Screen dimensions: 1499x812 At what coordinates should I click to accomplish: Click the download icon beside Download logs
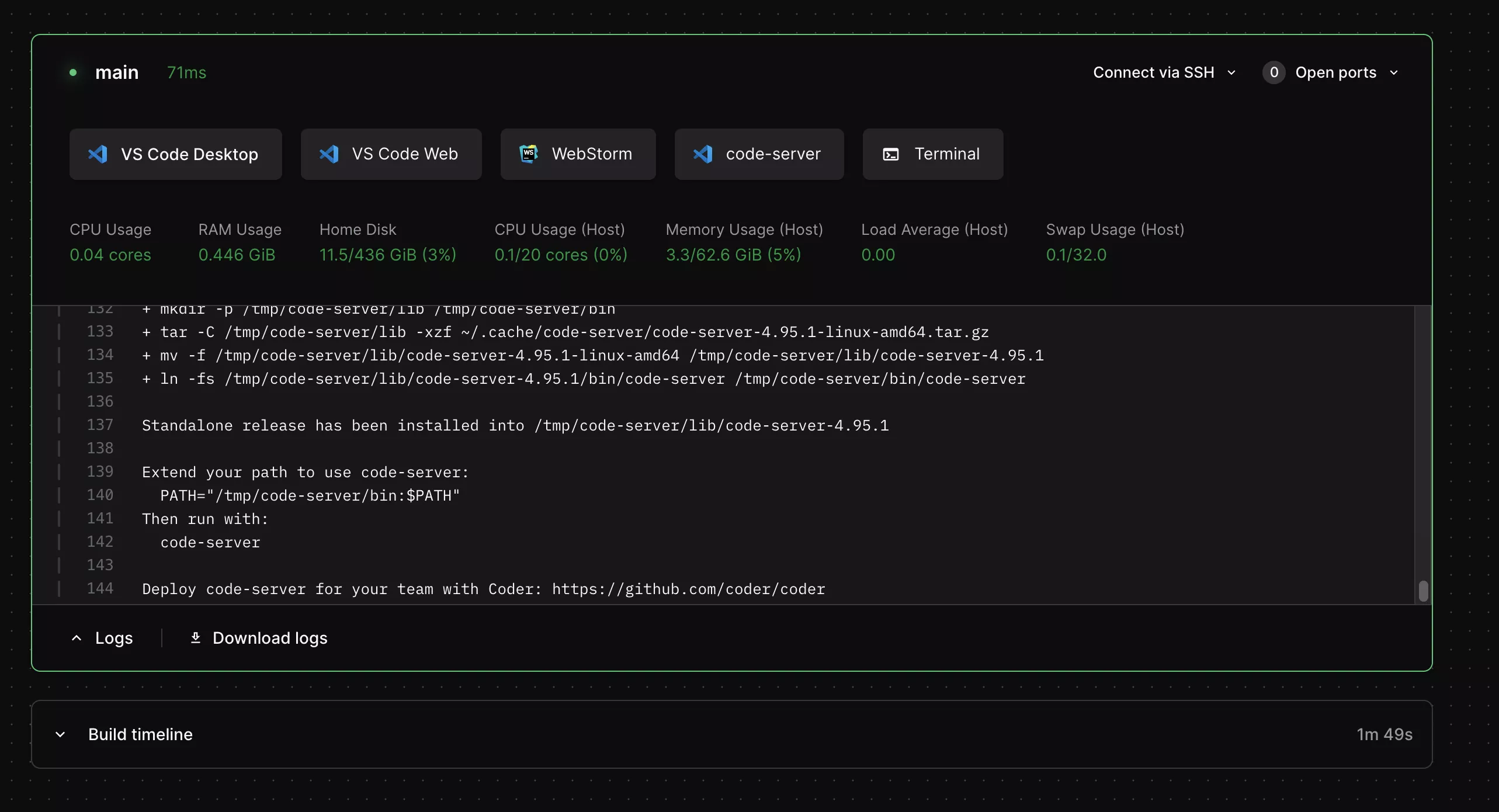(196, 637)
